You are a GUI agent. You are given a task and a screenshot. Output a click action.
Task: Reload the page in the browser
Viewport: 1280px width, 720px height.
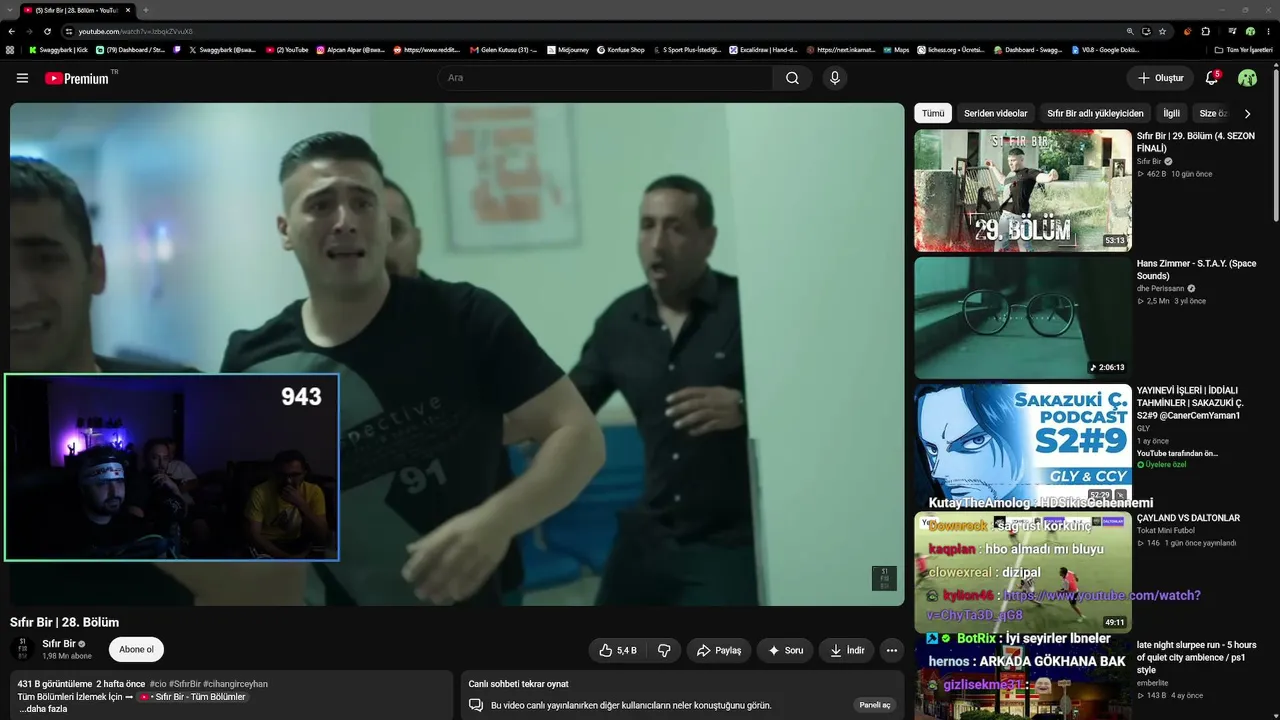click(47, 31)
